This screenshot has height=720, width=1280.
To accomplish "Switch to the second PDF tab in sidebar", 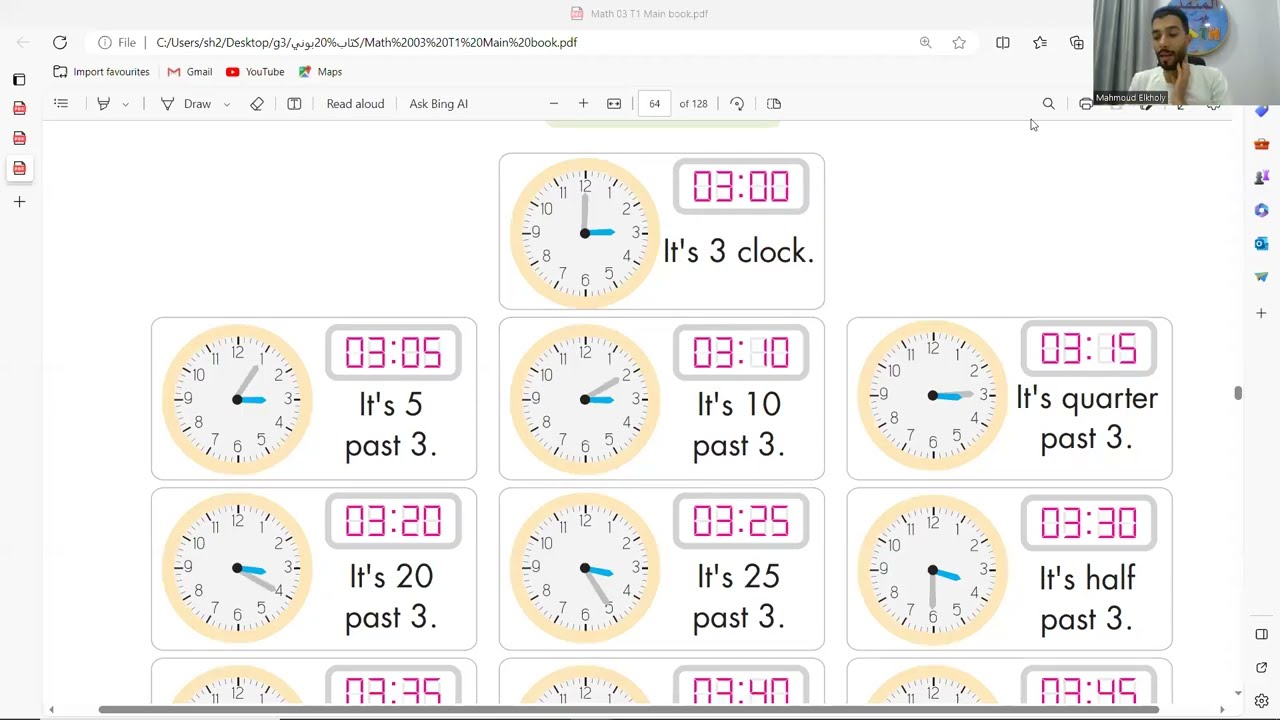I will click(x=19, y=138).
